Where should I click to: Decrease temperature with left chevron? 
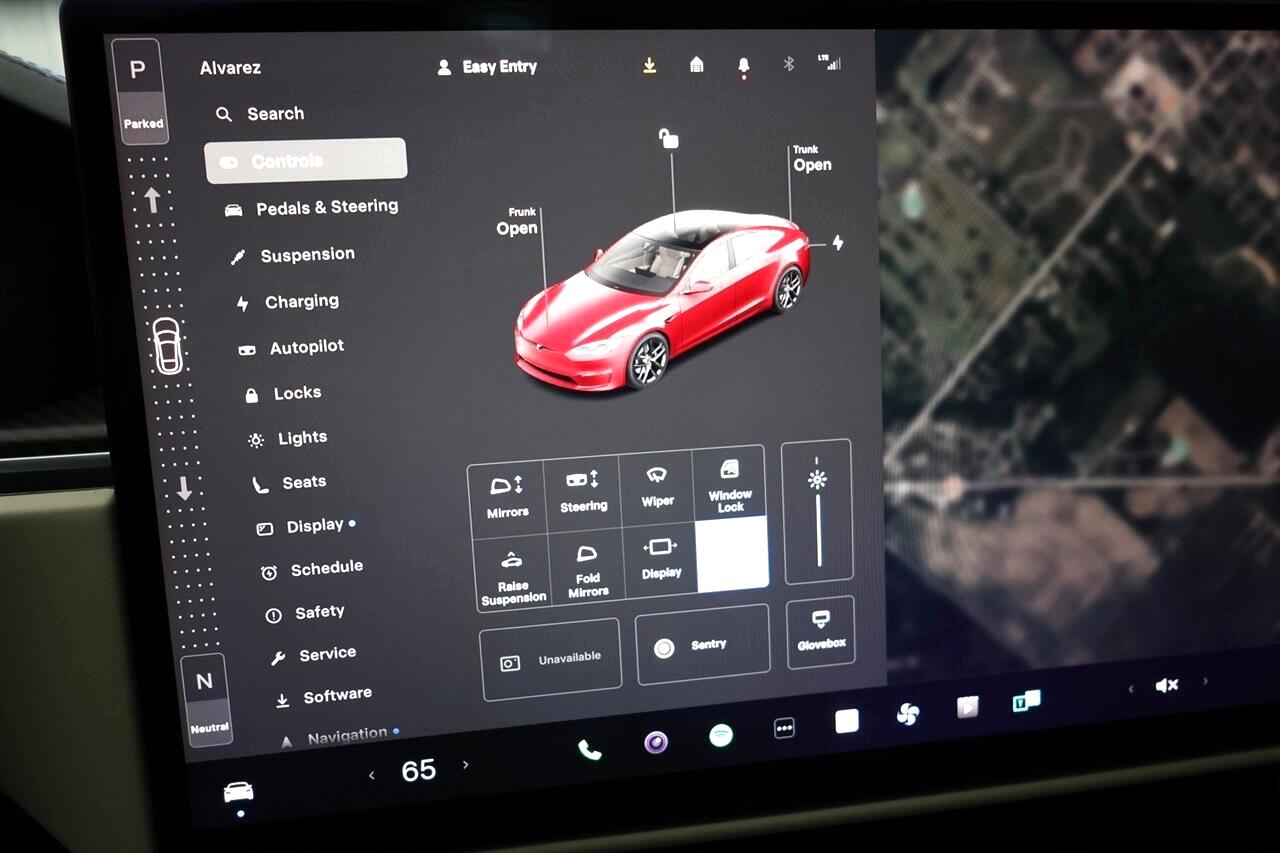372,775
